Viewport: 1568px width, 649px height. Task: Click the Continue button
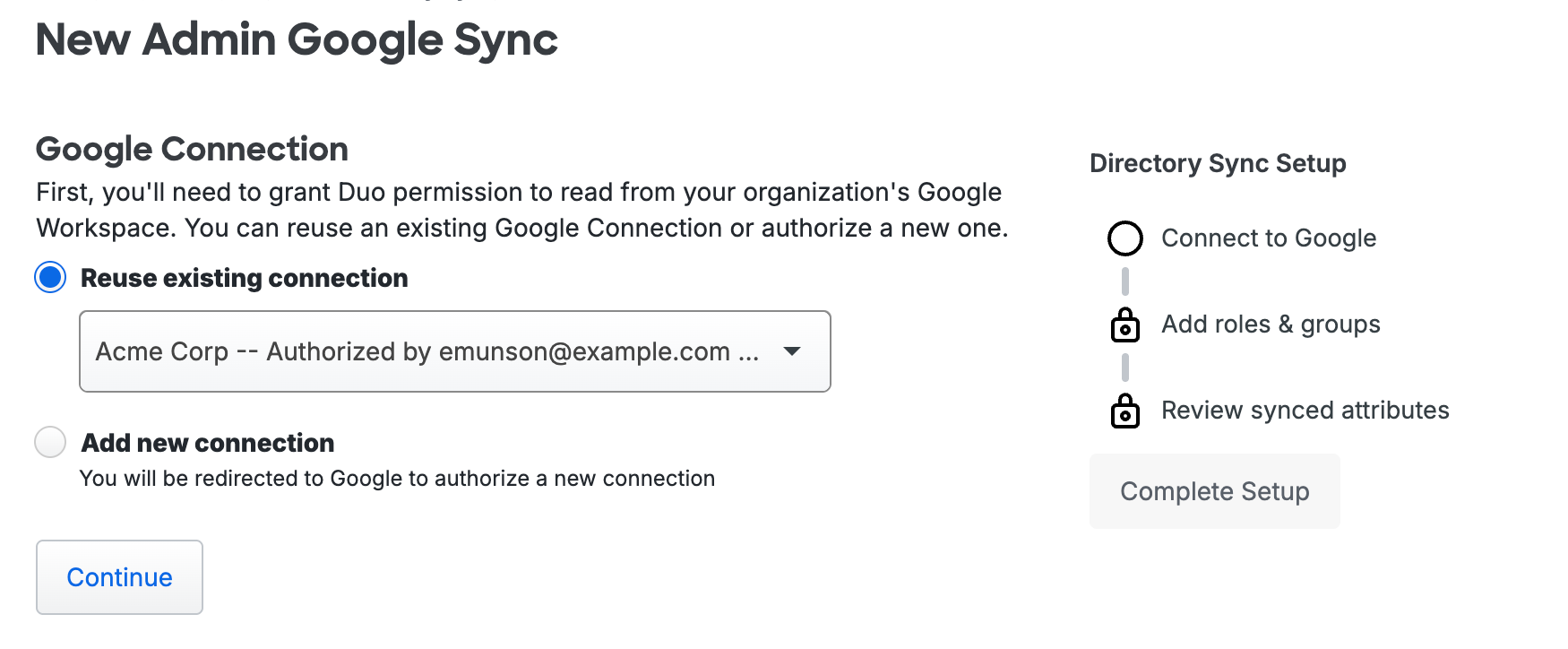click(118, 577)
